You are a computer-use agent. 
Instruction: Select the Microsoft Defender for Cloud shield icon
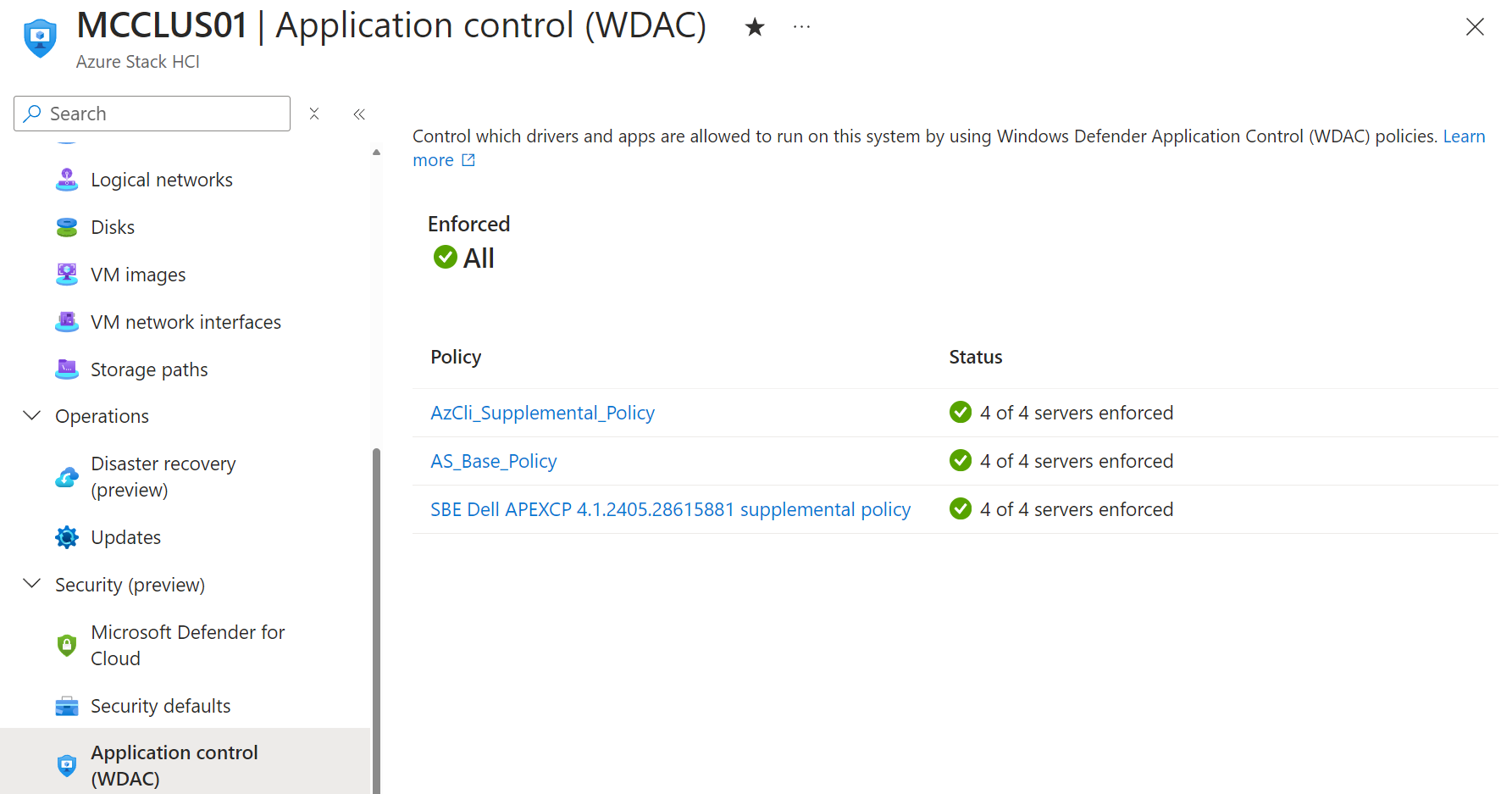[x=67, y=644]
